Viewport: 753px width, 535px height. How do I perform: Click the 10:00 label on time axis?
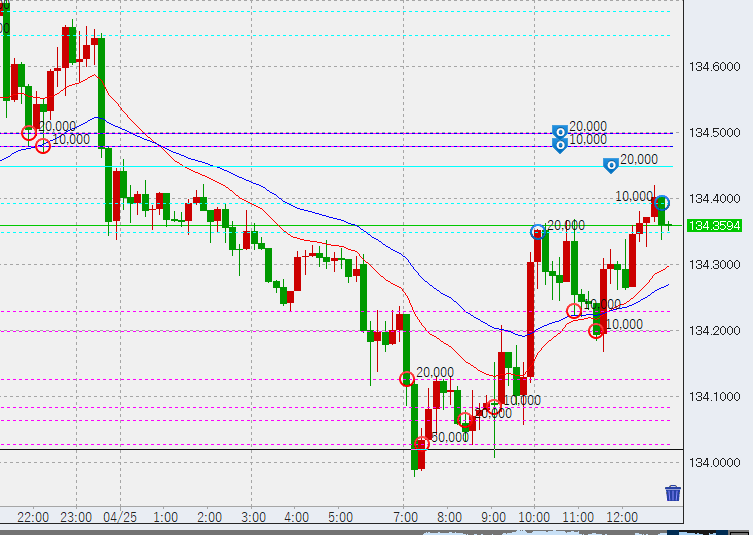pyautogui.click(x=534, y=517)
